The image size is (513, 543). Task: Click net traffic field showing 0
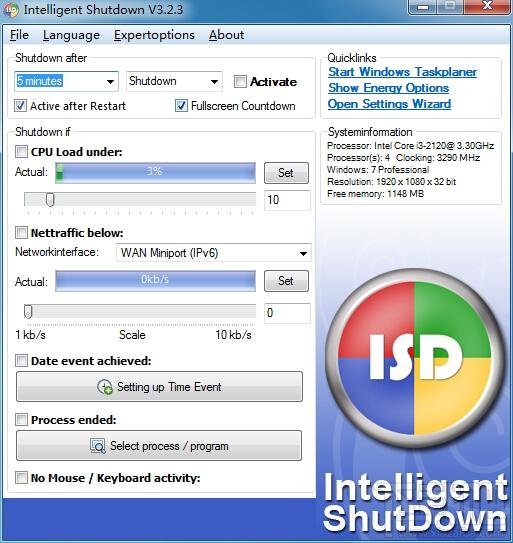(x=287, y=313)
